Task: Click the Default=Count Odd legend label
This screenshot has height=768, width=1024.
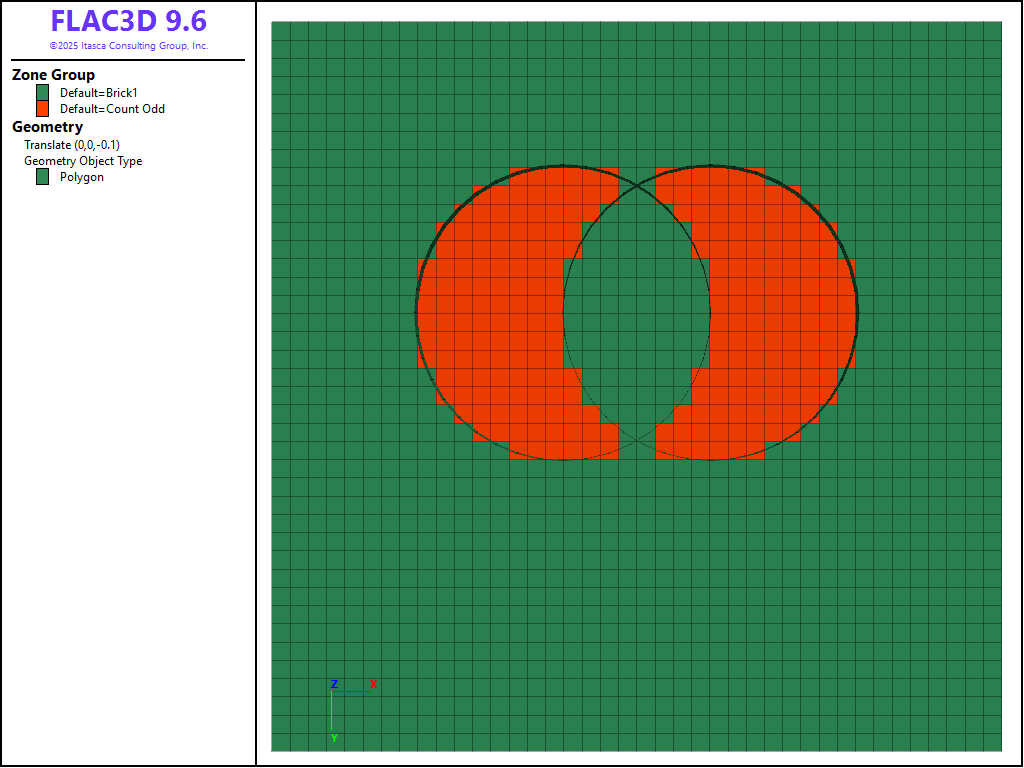Action: point(112,109)
